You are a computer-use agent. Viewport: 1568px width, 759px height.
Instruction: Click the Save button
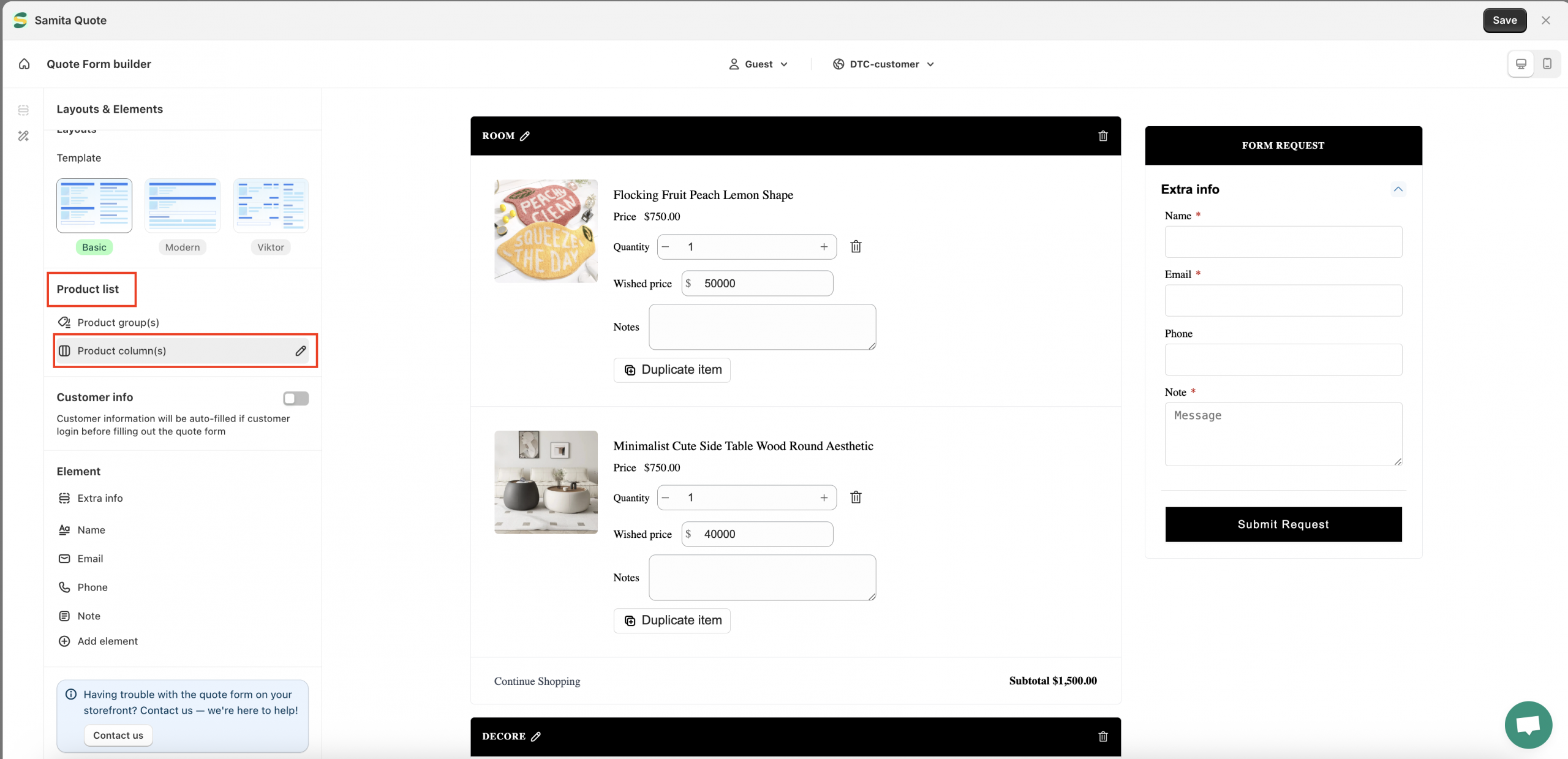click(x=1504, y=20)
